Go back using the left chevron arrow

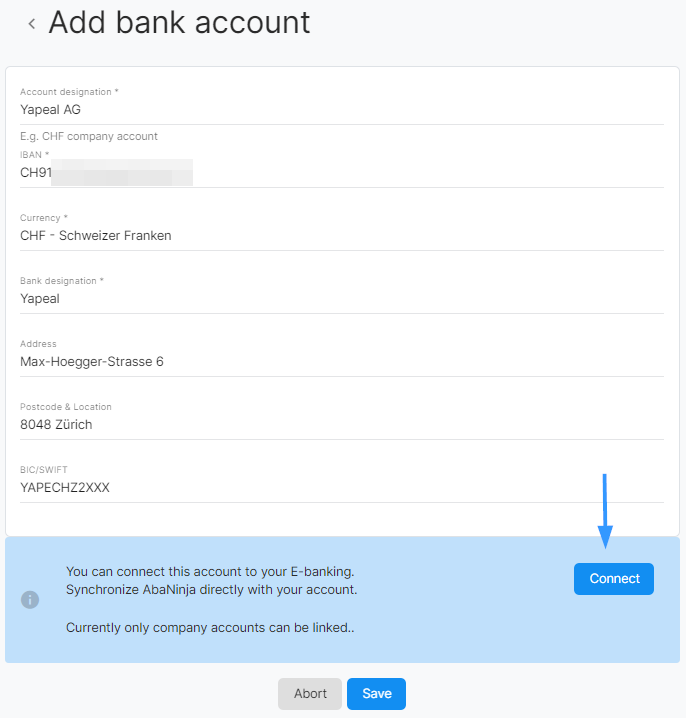click(x=32, y=24)
